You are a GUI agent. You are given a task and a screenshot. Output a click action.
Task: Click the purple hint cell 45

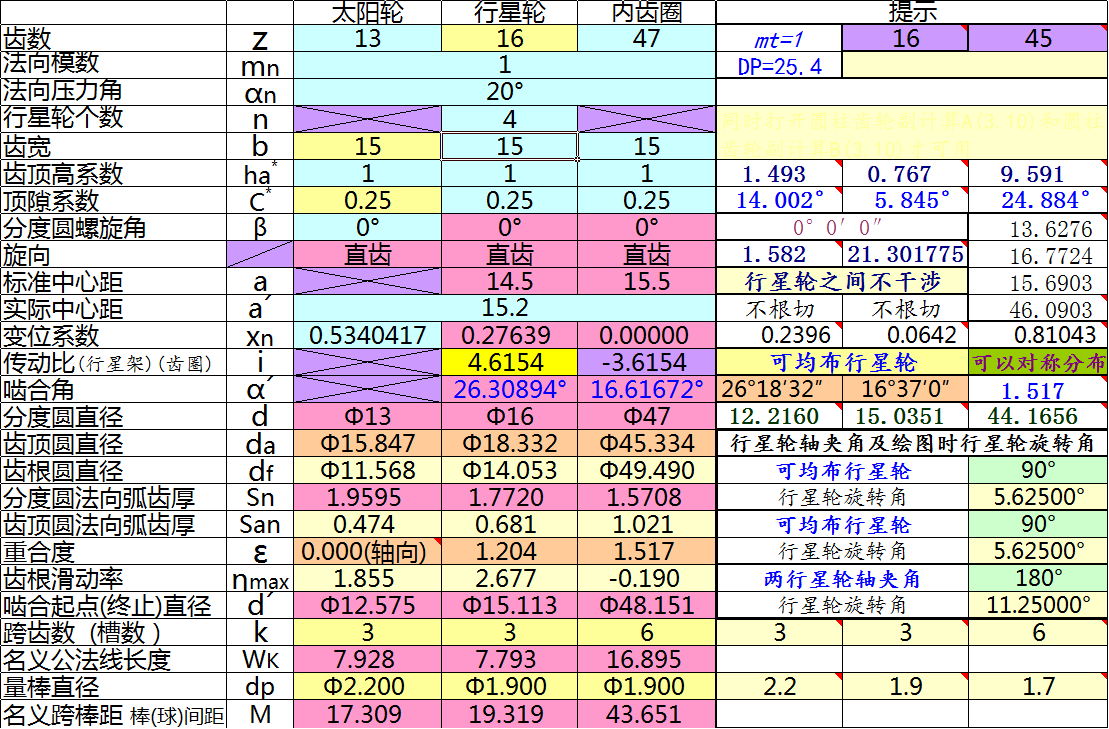point(1038,38)
